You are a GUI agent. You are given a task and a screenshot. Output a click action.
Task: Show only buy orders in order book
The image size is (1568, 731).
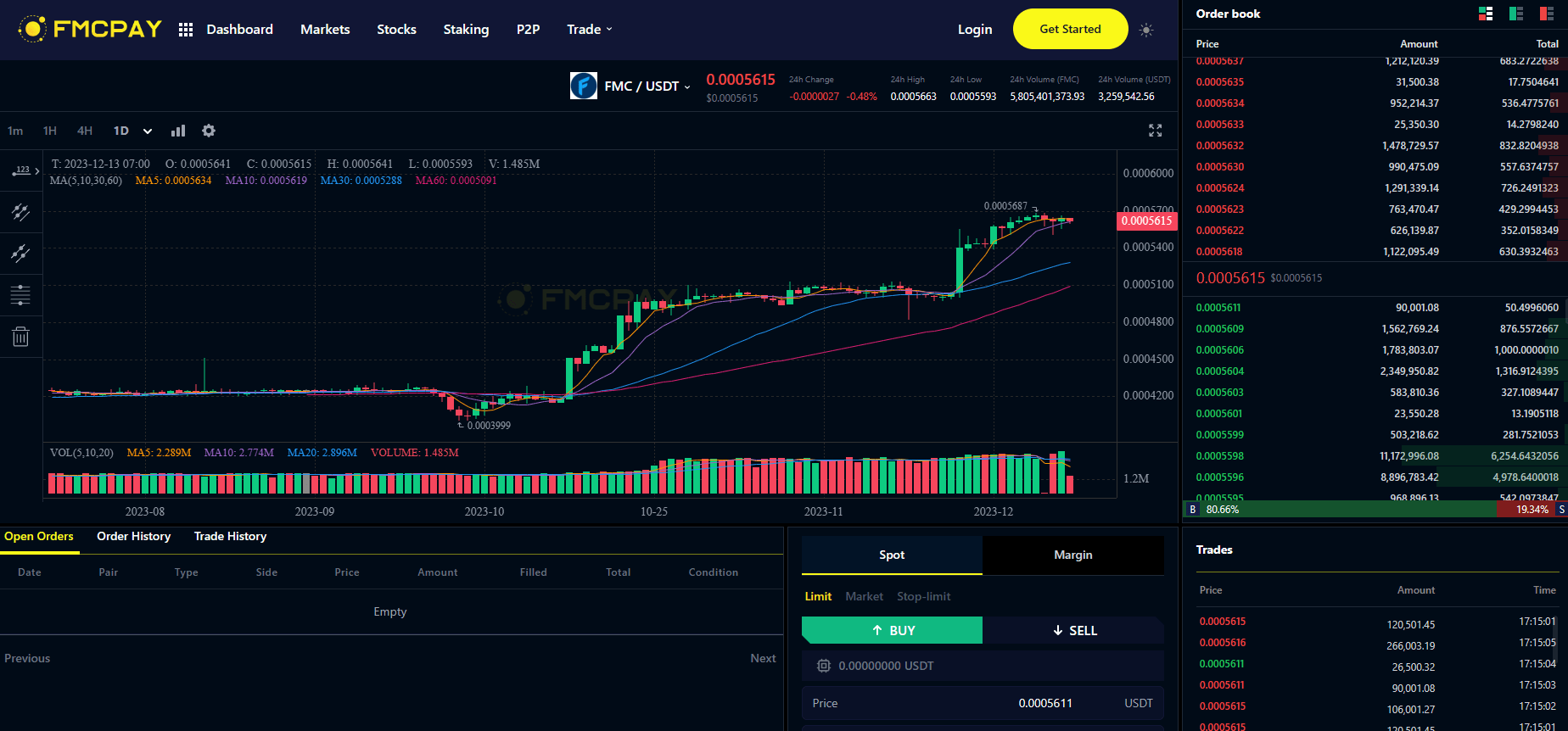click(1516, 14)
